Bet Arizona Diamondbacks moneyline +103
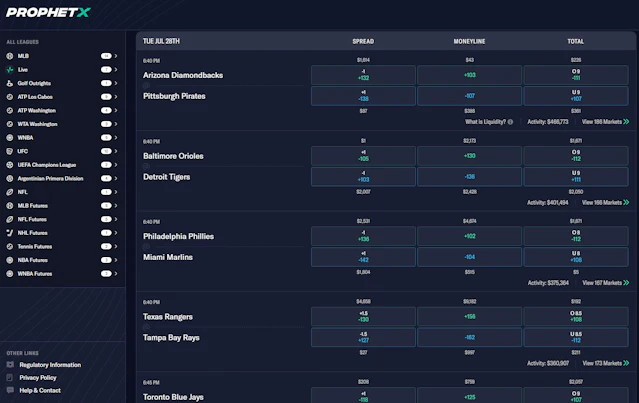 469,75
